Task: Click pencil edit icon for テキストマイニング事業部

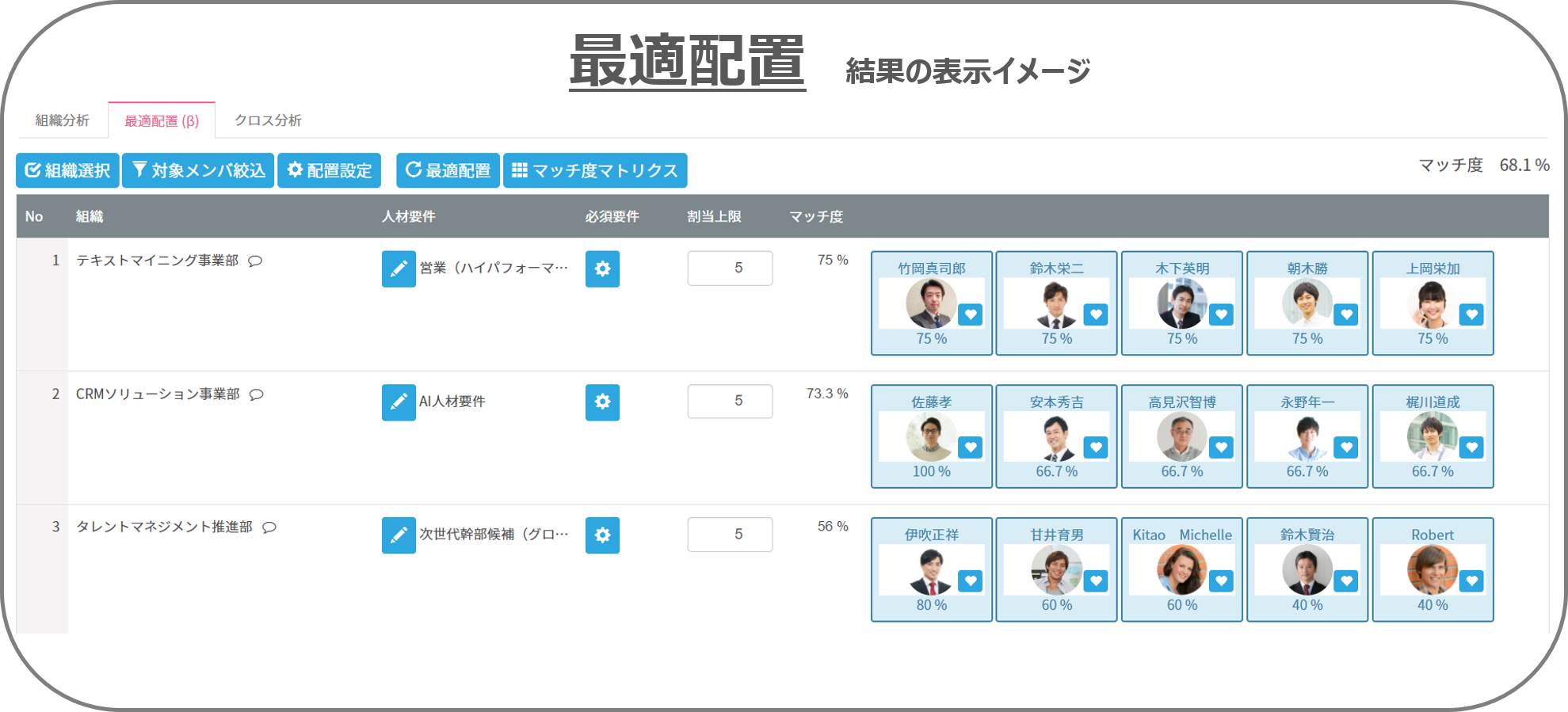Action: pyautogui.click(x=399, y=269)
